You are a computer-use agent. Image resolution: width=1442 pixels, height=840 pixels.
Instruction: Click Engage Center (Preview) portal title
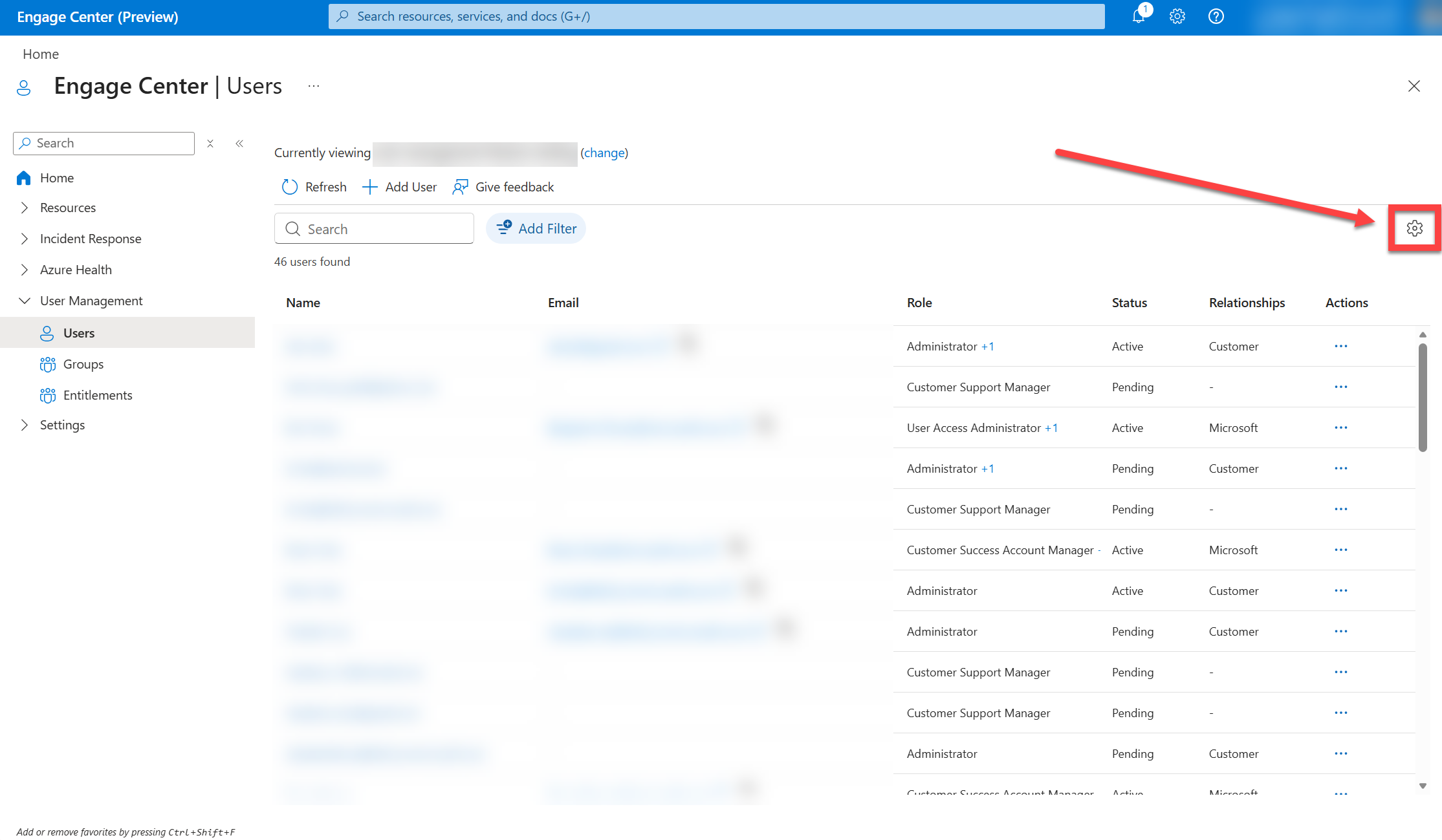[98, 17]
